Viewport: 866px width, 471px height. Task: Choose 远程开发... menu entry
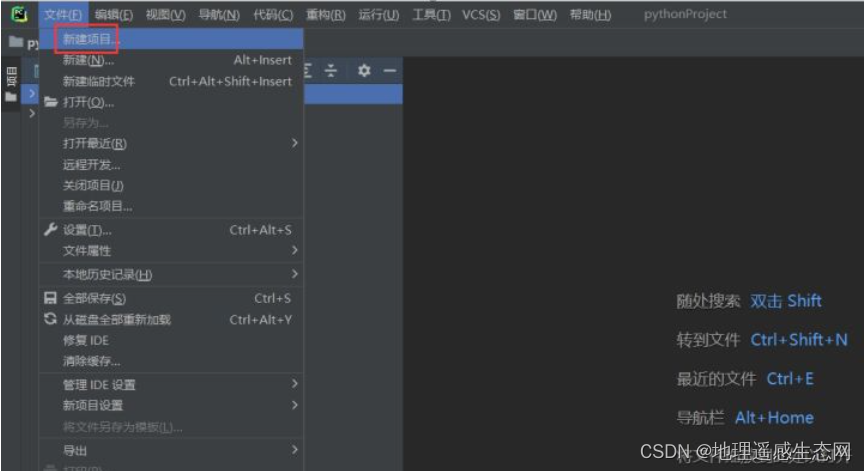coord(171,165)
